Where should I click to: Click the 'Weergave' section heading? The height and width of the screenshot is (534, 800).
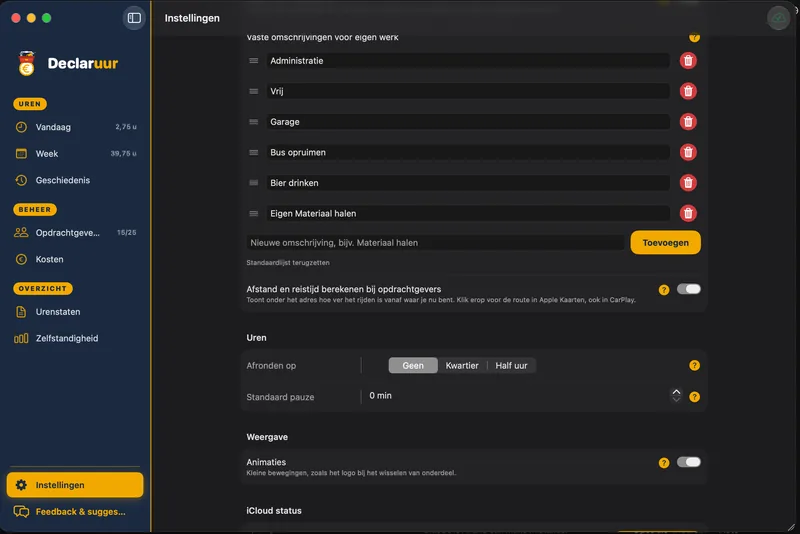(x=267, y=437)
